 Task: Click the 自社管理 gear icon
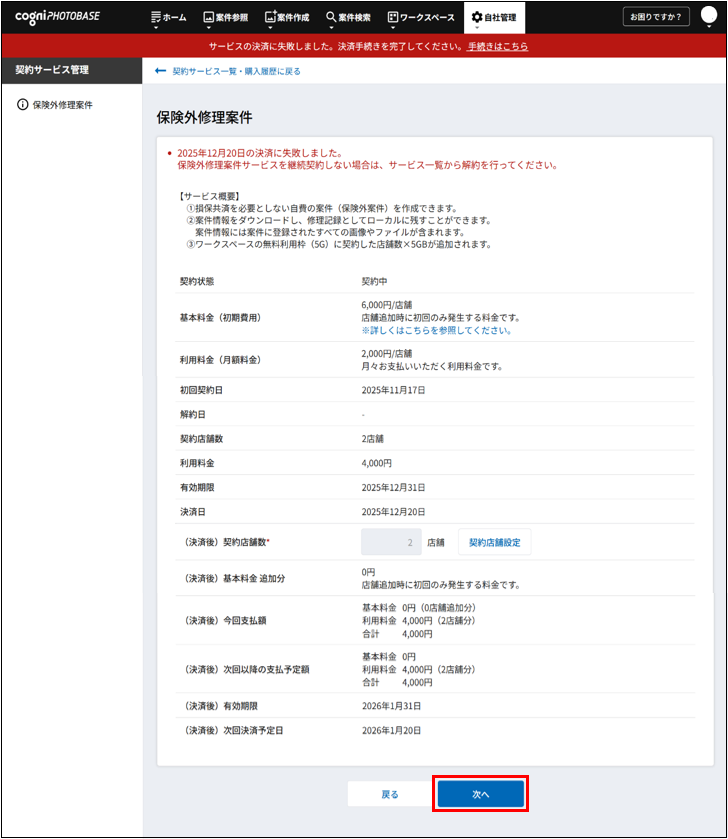coord(476,17)
